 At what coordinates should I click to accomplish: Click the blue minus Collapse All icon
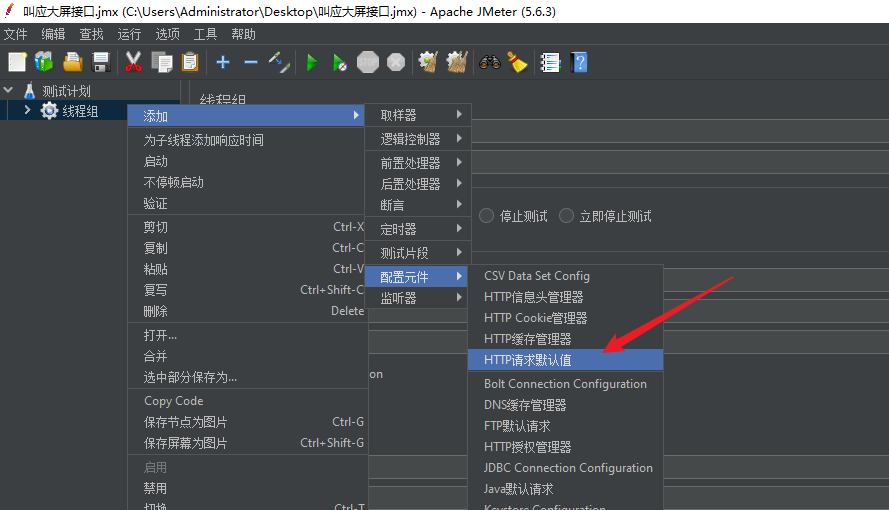[x=251, y=62]
